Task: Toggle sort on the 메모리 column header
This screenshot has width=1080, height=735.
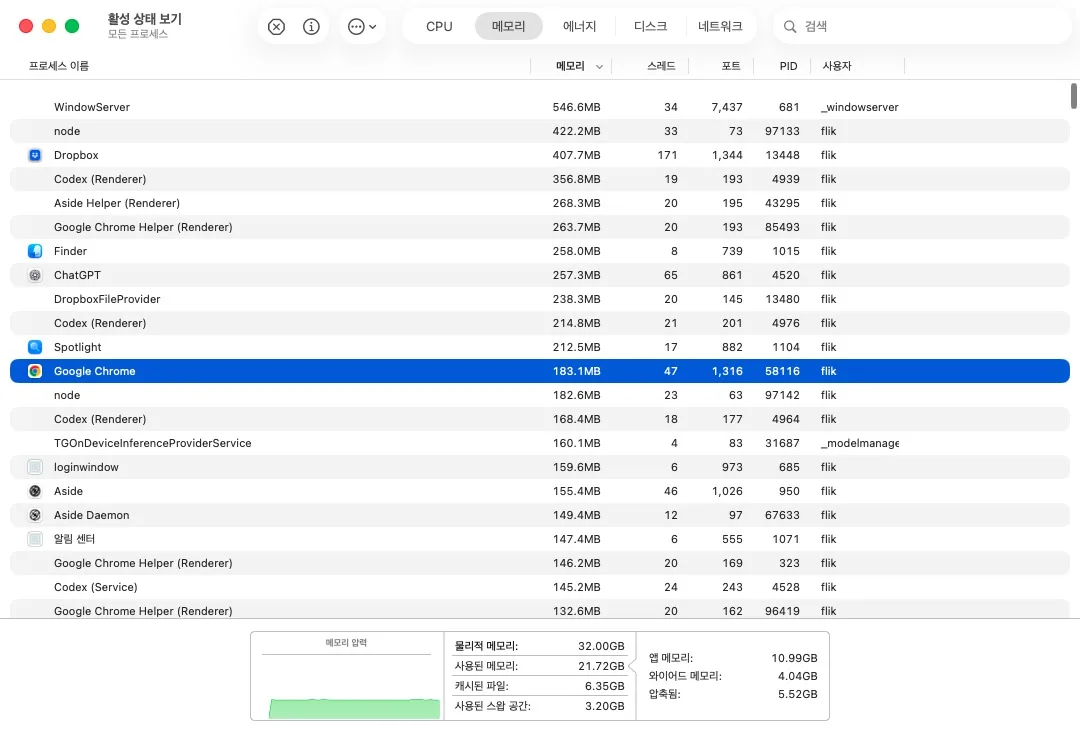Action: [x=570, y=66]
